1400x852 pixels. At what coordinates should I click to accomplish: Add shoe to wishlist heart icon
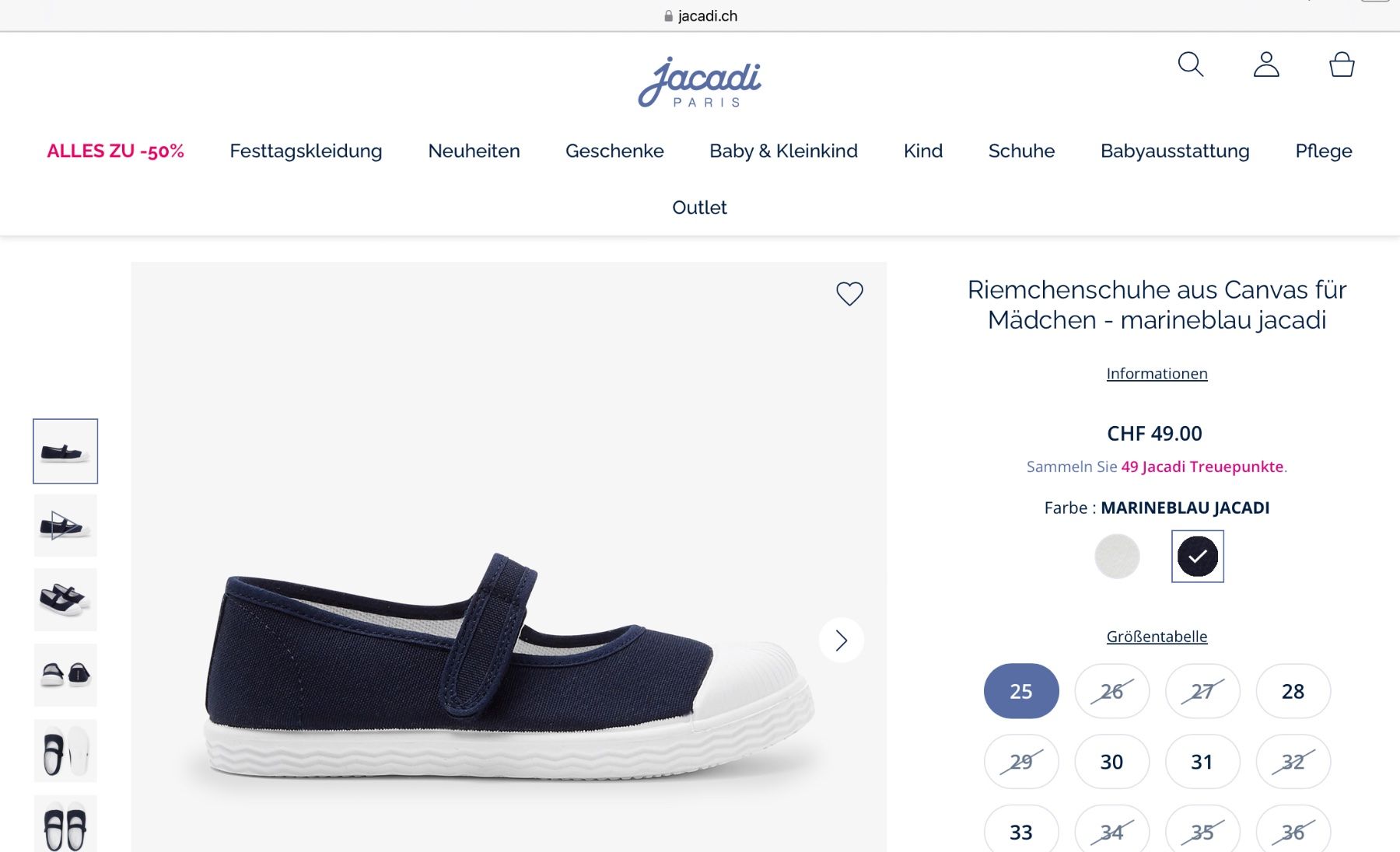point(849,294)
